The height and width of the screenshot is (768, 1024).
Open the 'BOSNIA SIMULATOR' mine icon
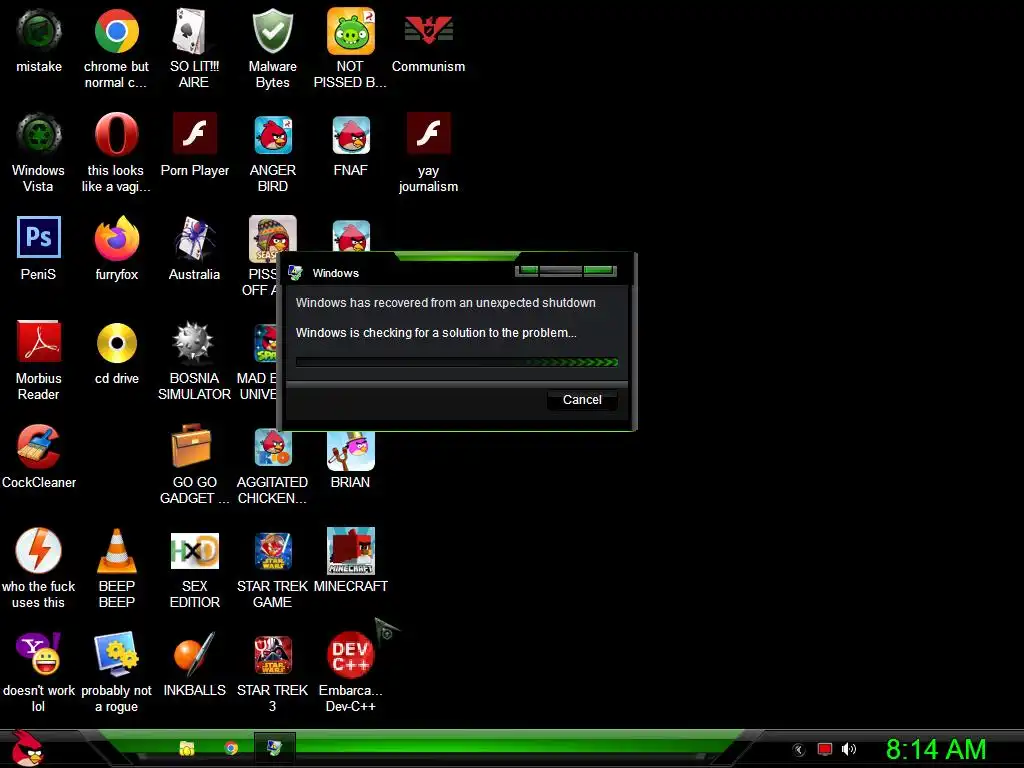pyautogui.click(x=193, y=342)
